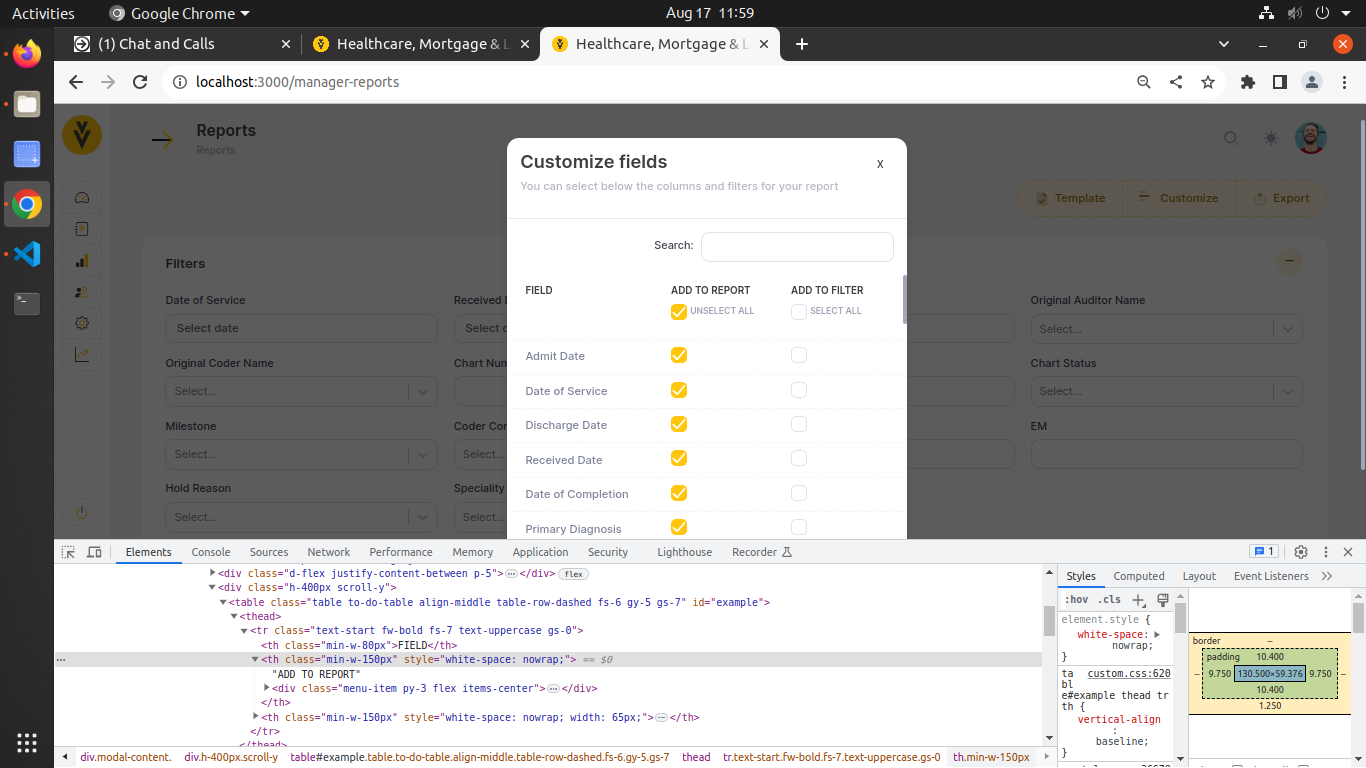This screenshot has height=768, width=1366.
Task: Toggle the device toolbar icon in DevTools
Action: [94, 552]
